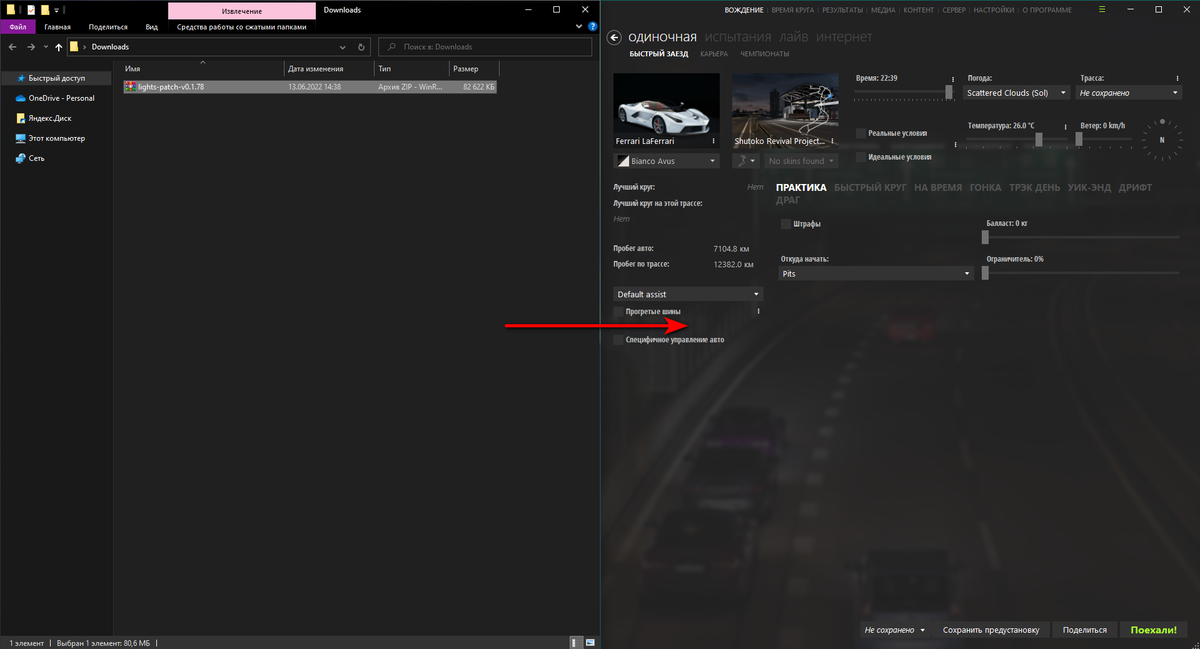This screenshot has height=649, width=1200.
Task: Click the green Поехали! button
Action: coord(1152,630)
